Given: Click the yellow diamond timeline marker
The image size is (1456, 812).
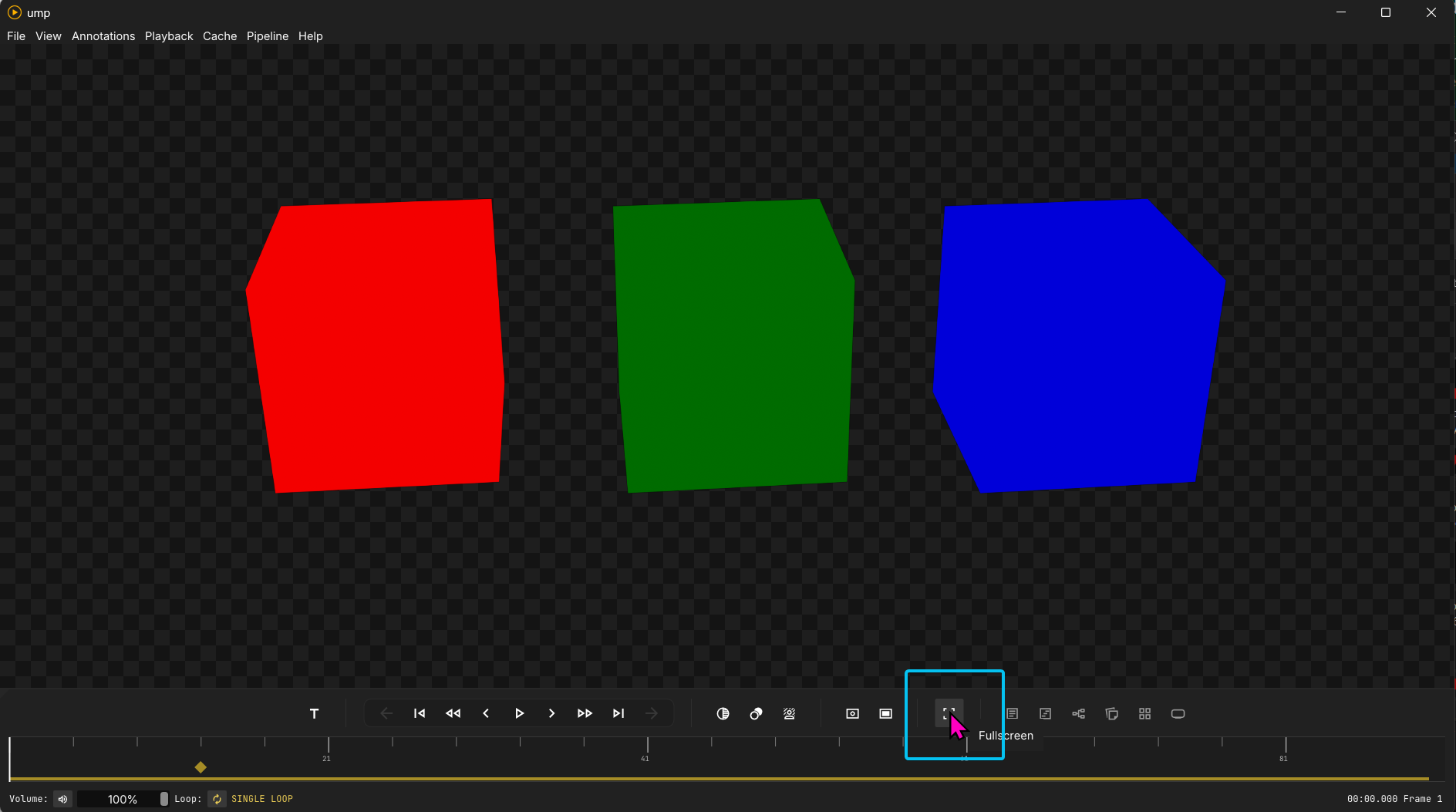Looking at the screenshot, I should click(x=201, y=767).
